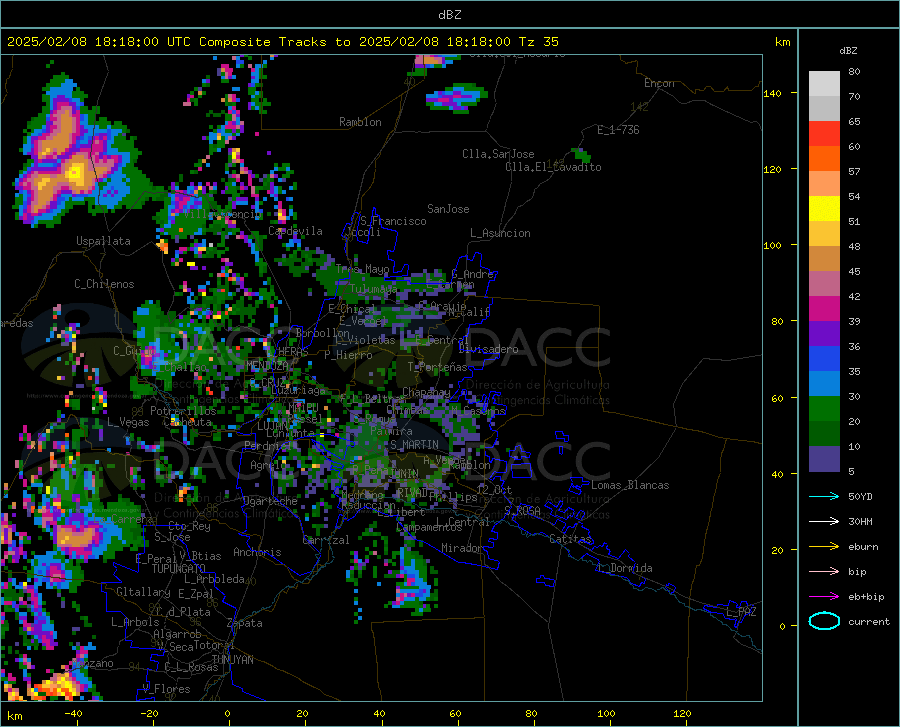Click the yellow eburn arrow legend icon
The image size is (900, 727).
(824, 547)
